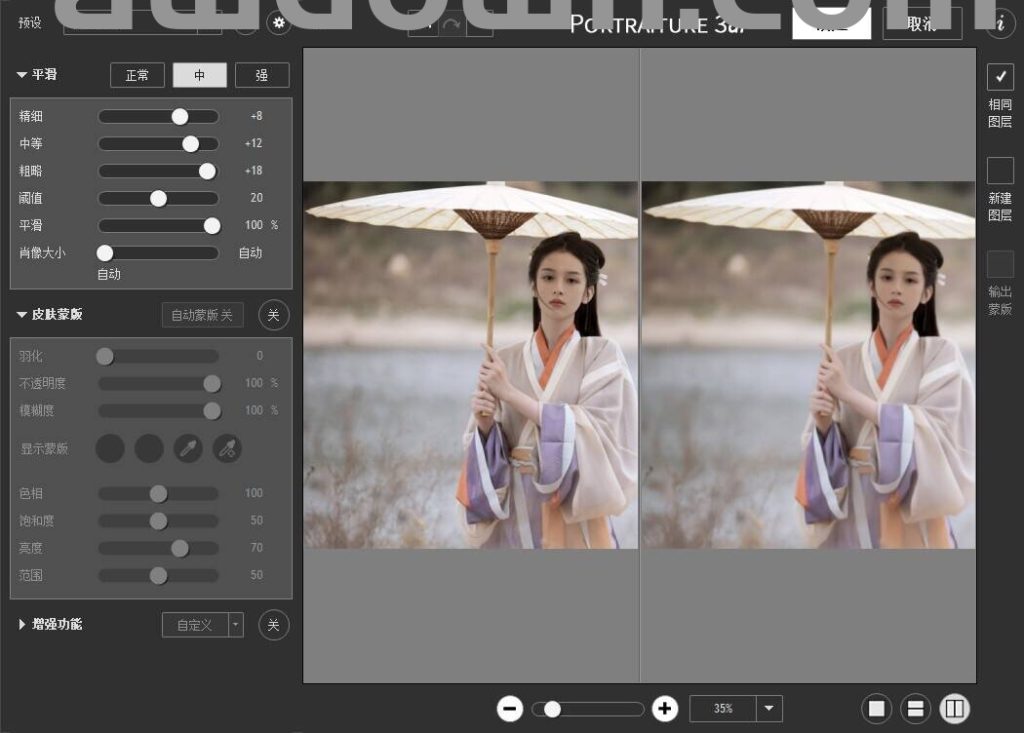The width and height of the screenshot is (1024, 733).
Task: Expand the 增强功能 section
Action: (23, 625)
